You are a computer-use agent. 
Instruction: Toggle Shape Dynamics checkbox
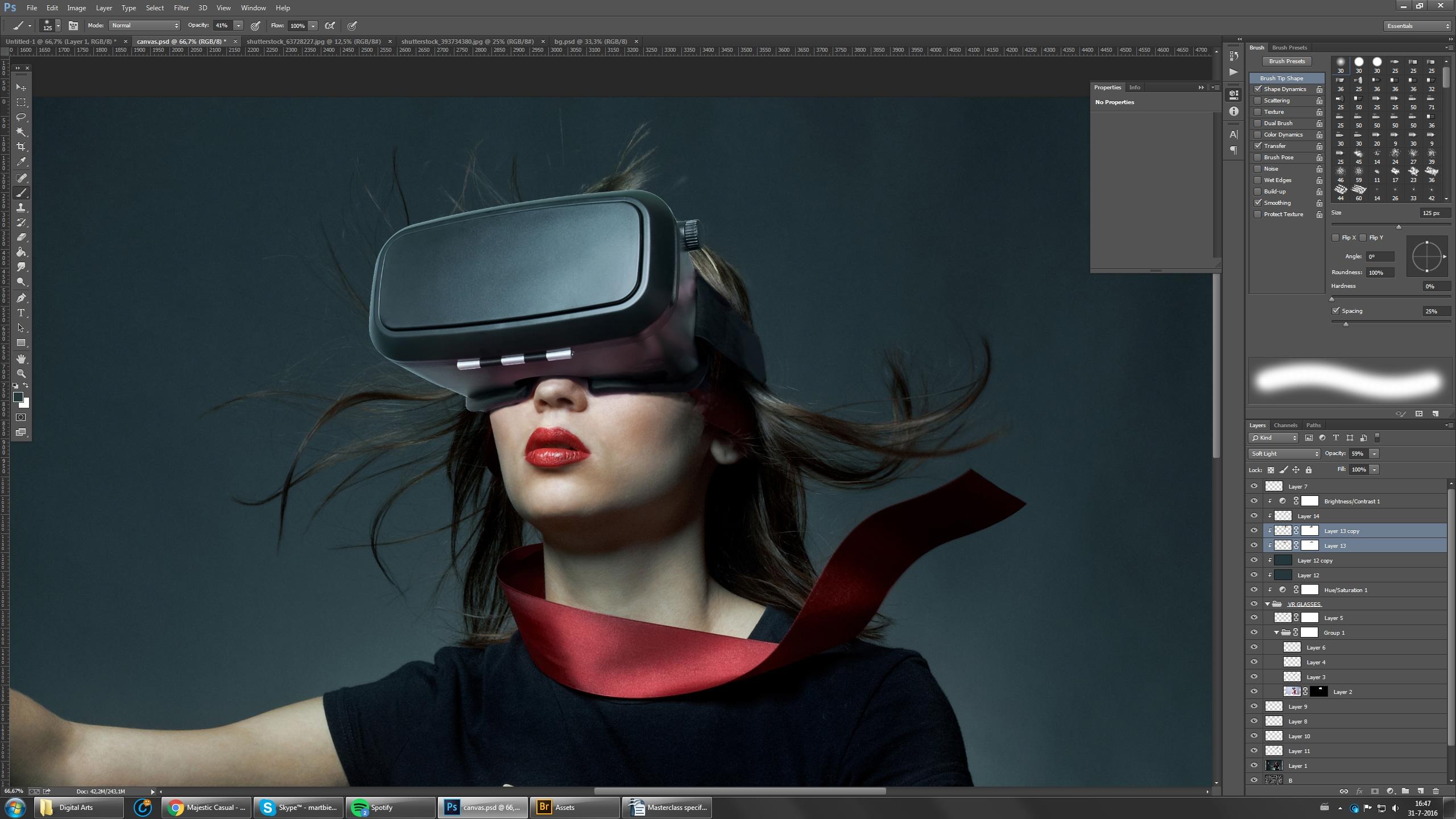(1258, 89)
